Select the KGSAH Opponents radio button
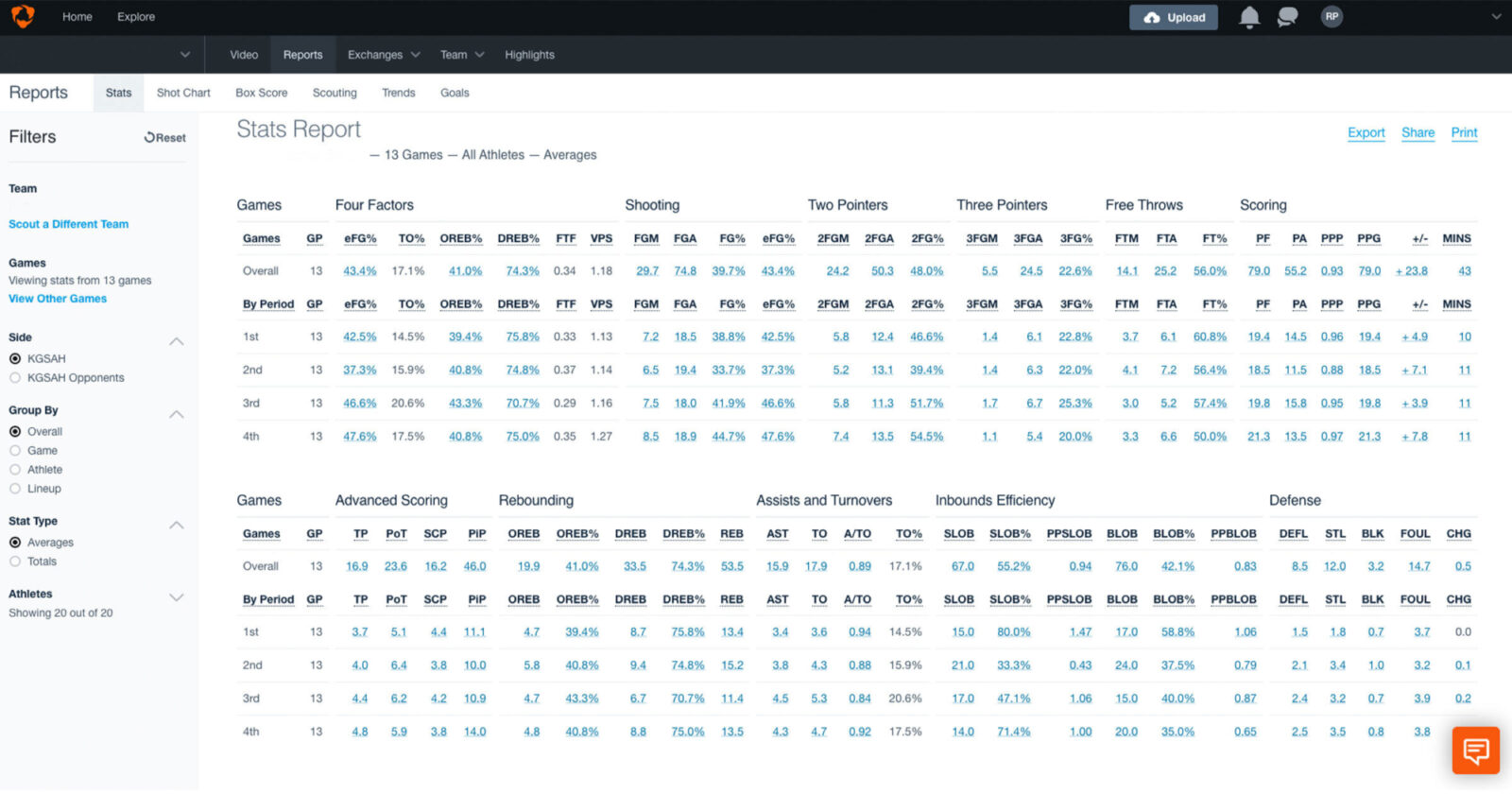This screenshot has width=1512, height=794. coord(15,378)
